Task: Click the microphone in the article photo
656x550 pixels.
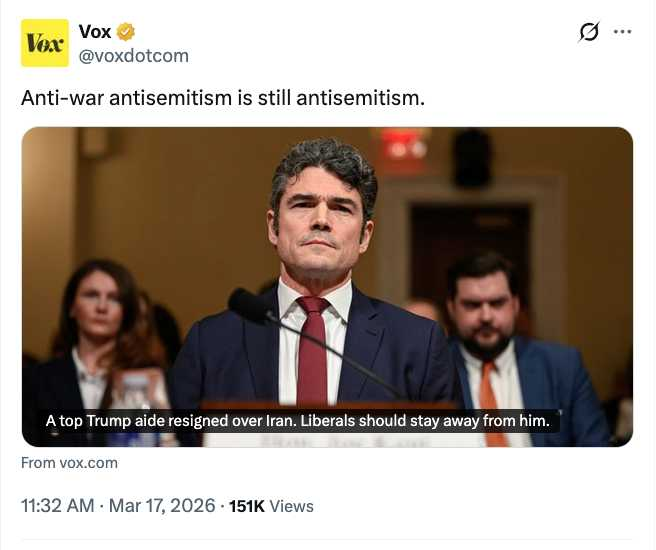Action: pyautogui.click(x=250, y=305)
